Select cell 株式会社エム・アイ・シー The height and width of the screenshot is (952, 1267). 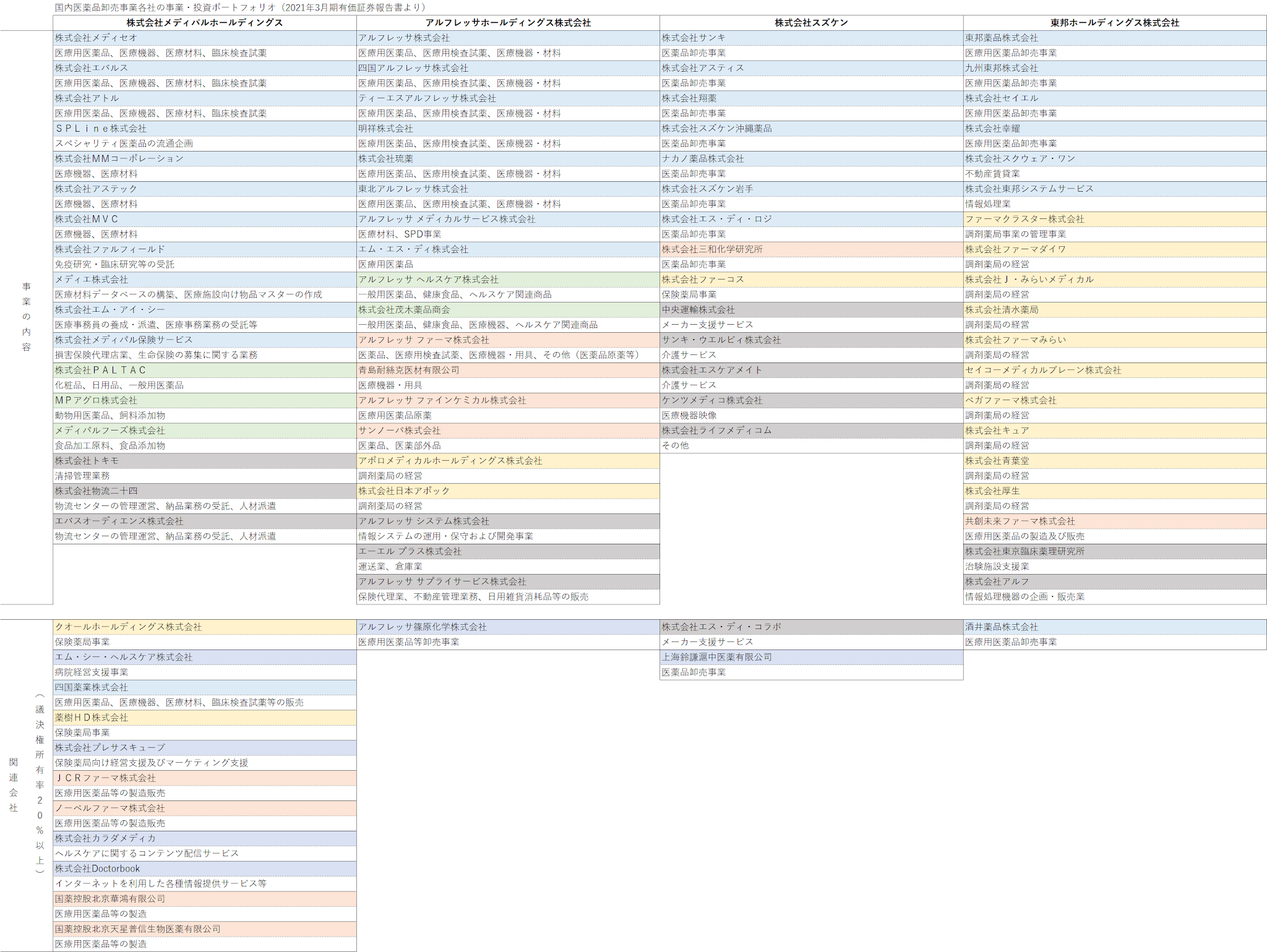coord(205,310)
